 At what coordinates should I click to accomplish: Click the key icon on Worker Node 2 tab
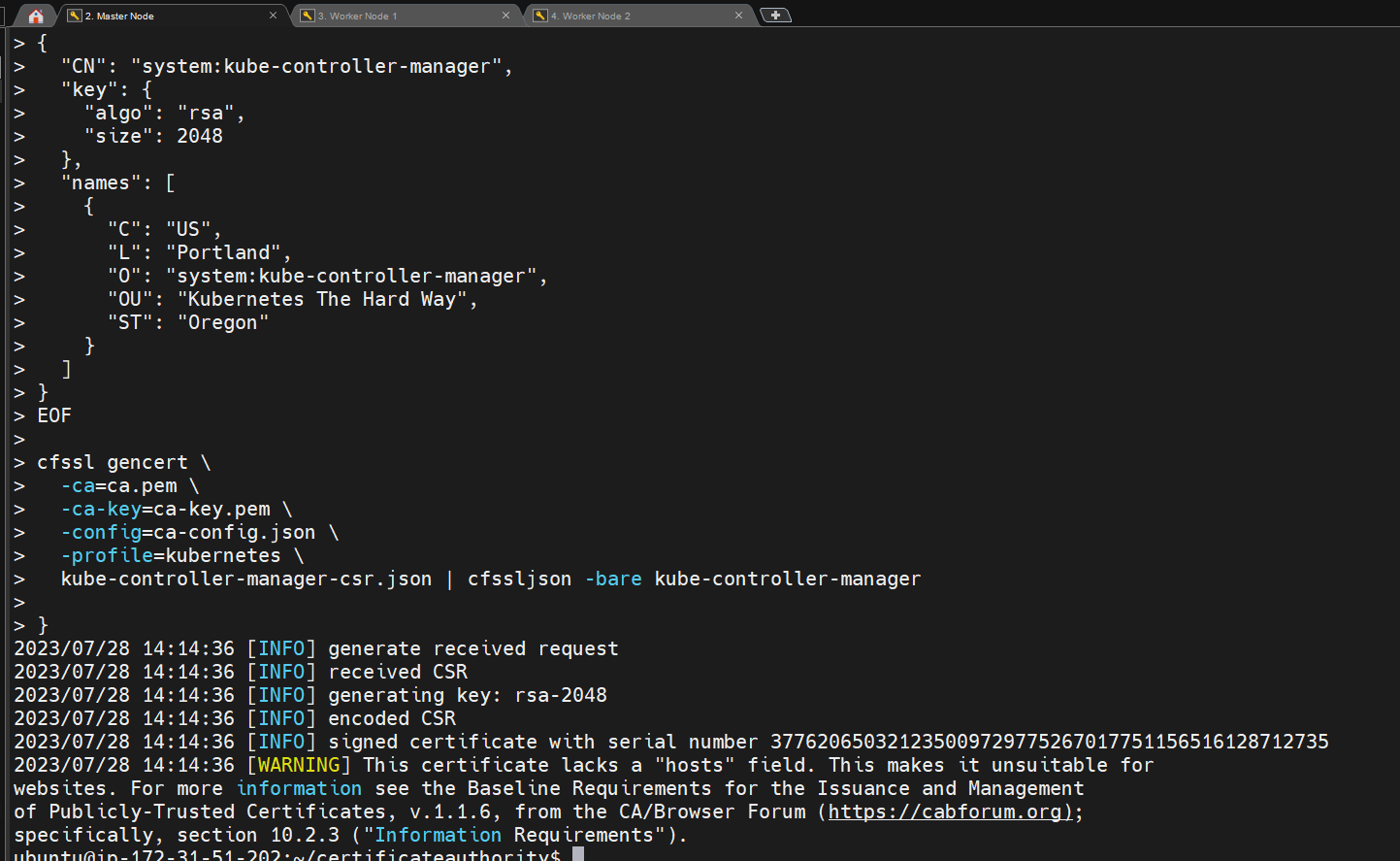coord(540,16)
